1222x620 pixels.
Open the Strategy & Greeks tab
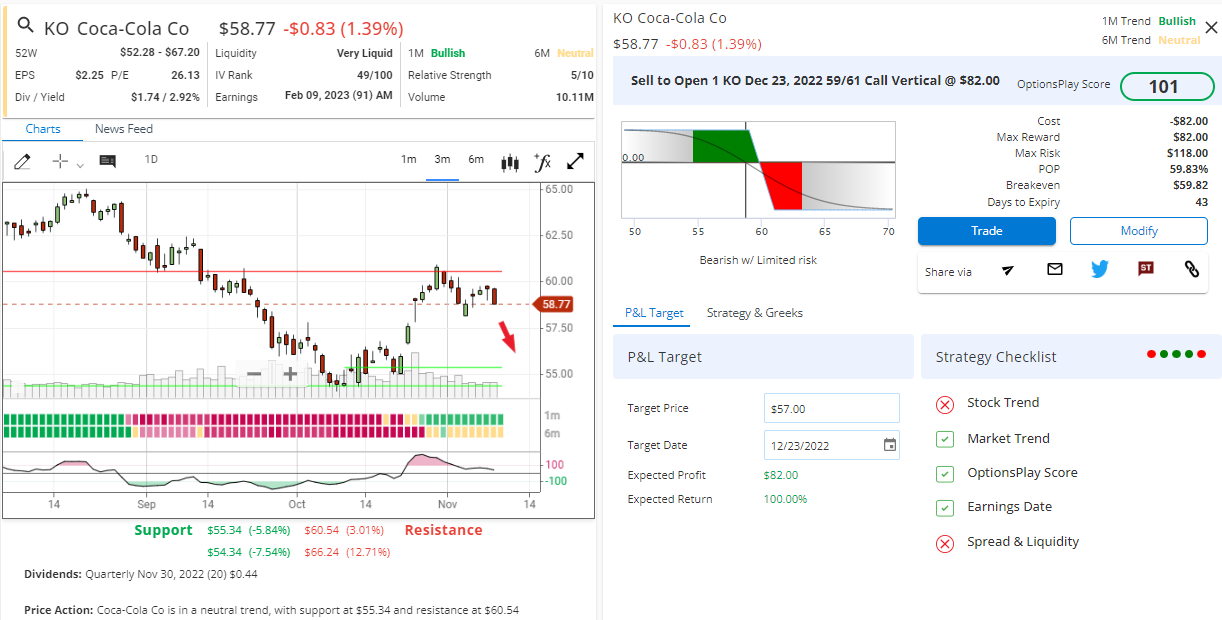(755, 313)
